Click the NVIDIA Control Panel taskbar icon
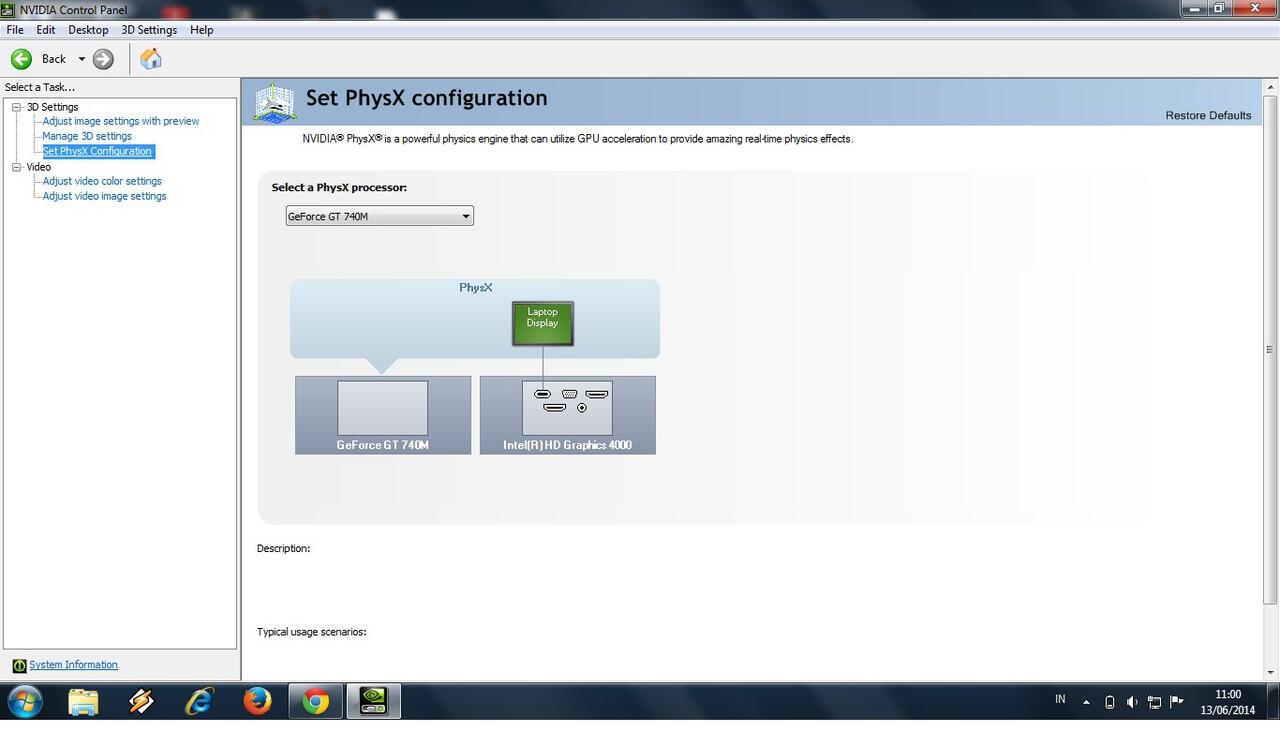Viewport: 1280px width, 732px height. click(x=373, y=701)
